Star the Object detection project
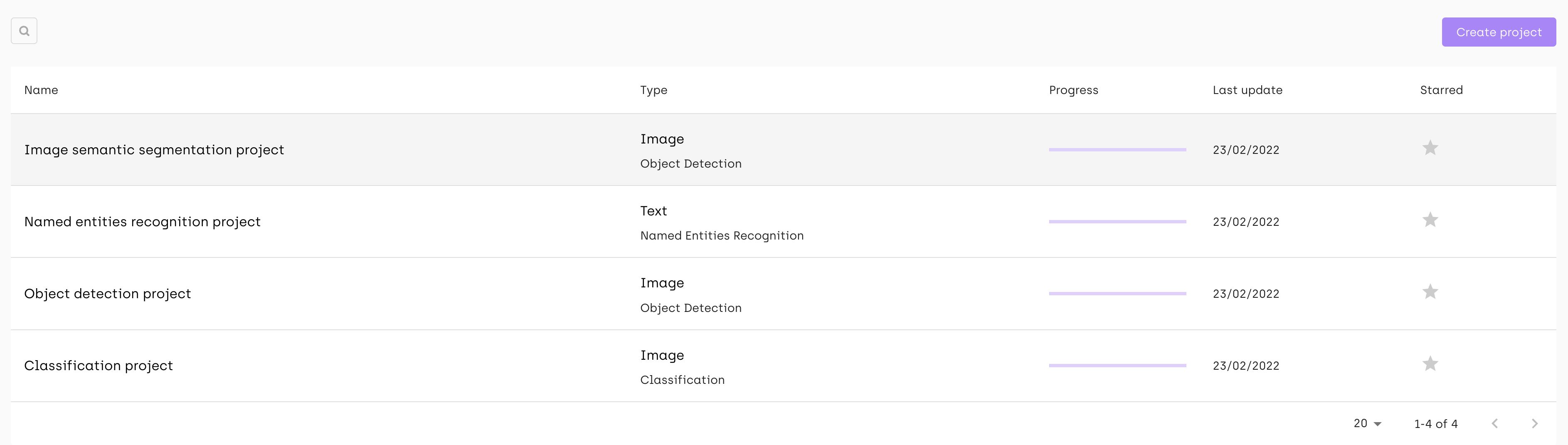Image resolution: width=1568 pixels, height=445 pixels. pyautogui.click(x=1430, y=292)
